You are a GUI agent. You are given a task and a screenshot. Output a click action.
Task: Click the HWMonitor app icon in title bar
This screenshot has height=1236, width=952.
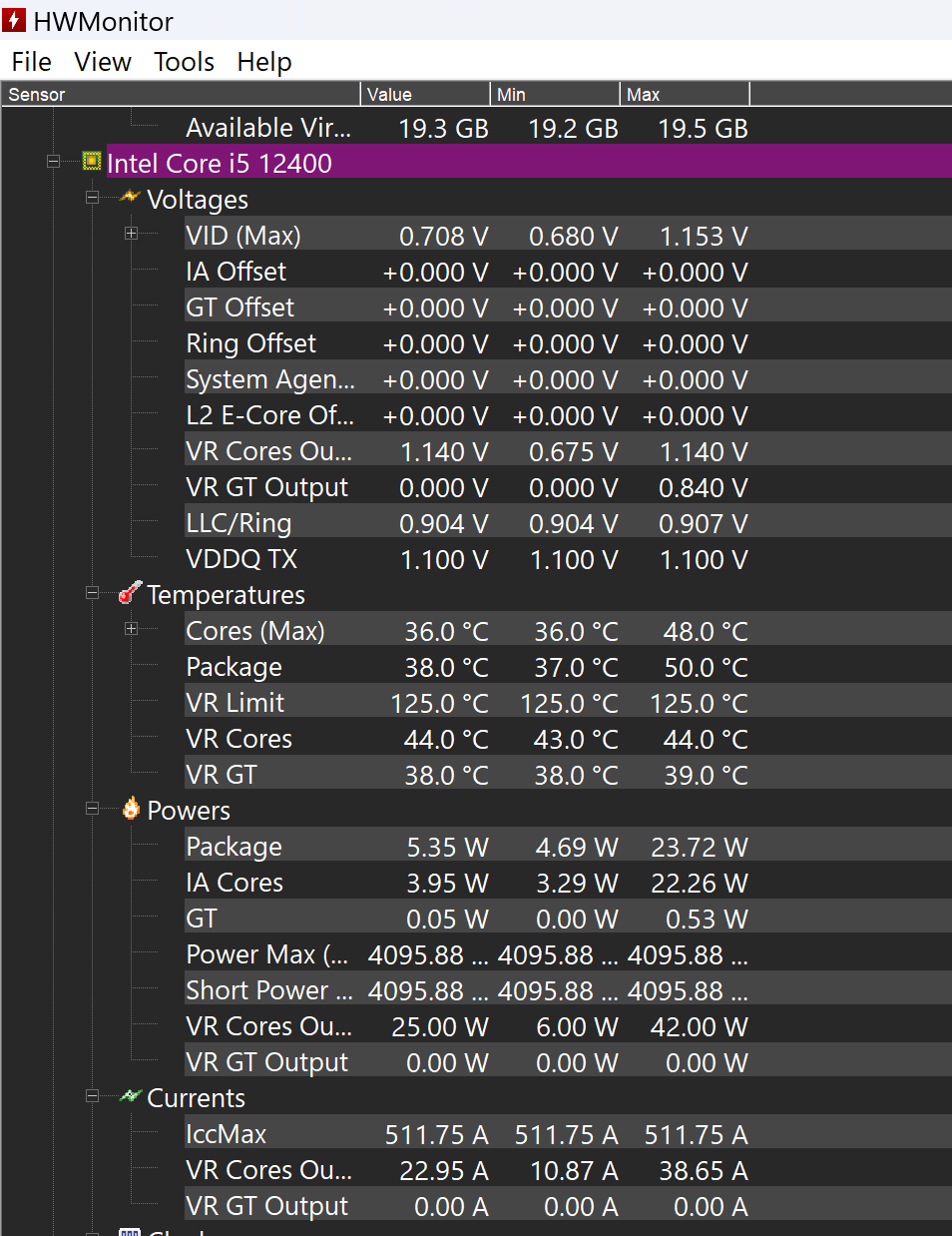click(14, 20)
